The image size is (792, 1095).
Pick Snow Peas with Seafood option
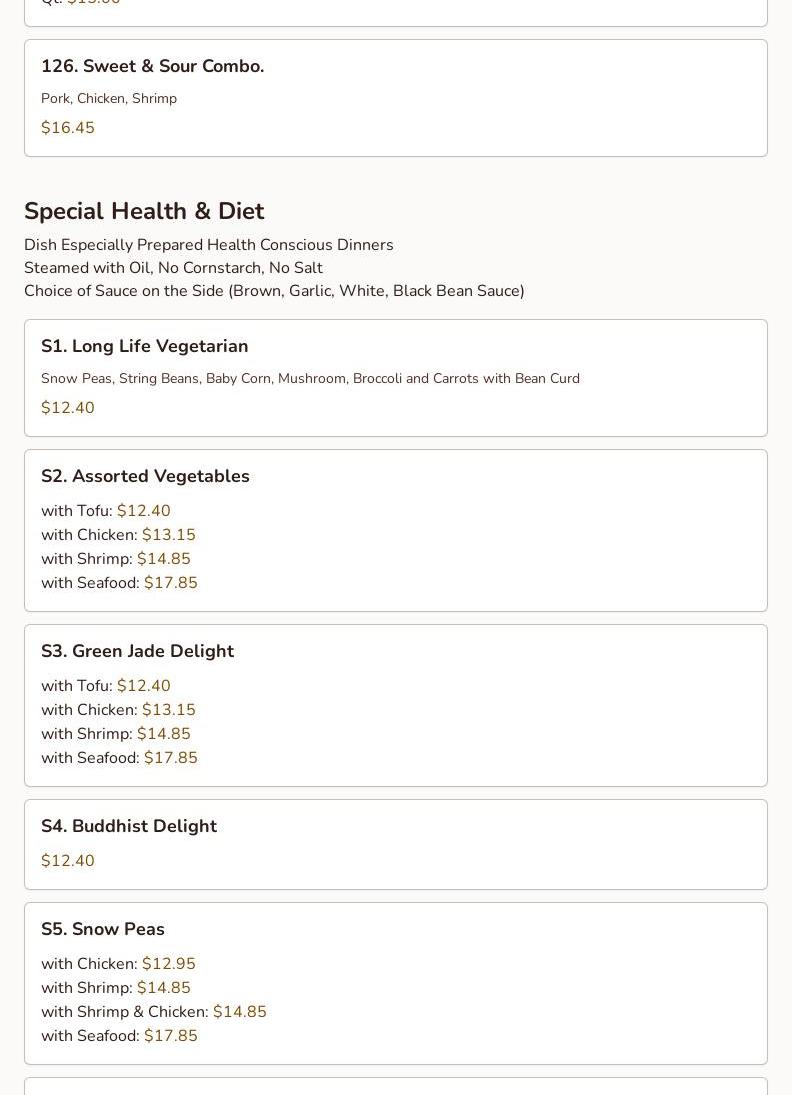click(x=119, y=1036)
